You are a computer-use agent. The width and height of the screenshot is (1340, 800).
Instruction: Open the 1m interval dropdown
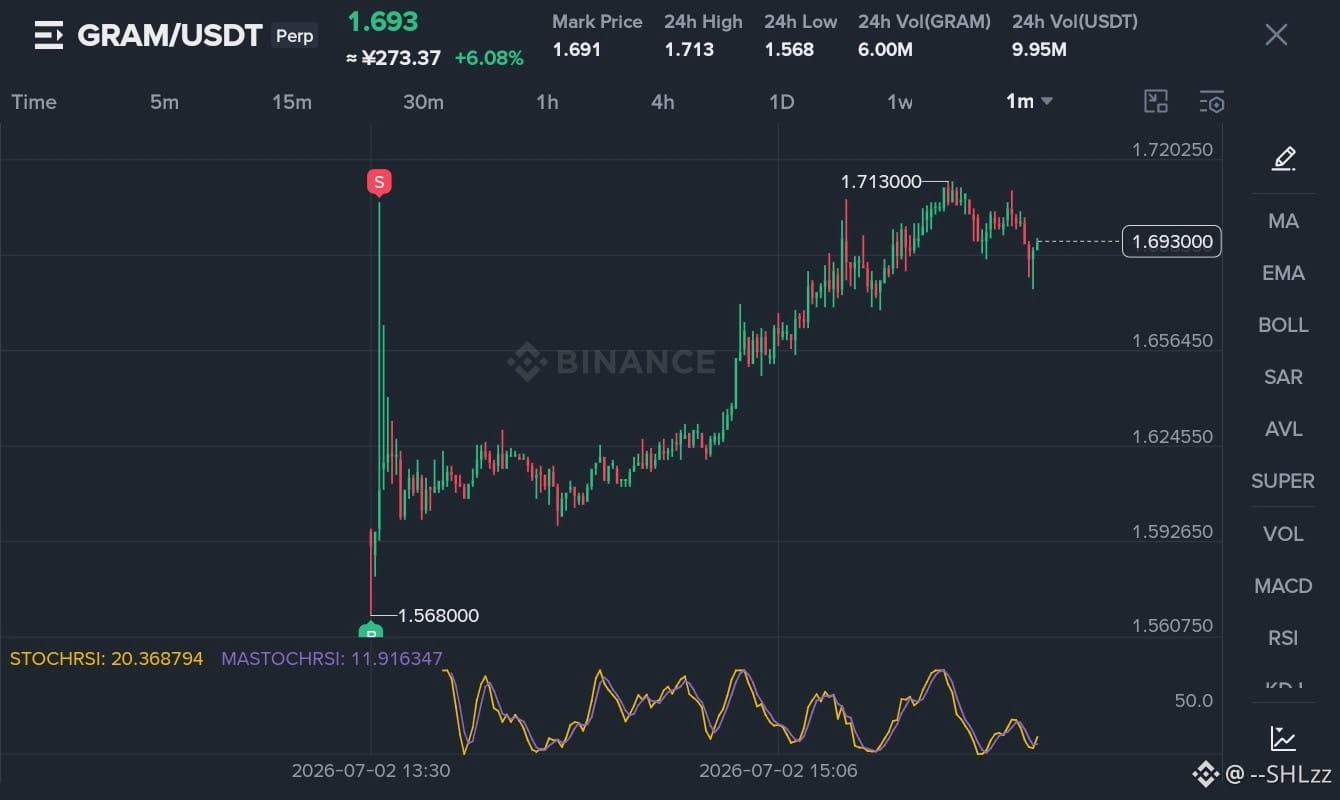click(x=1029, y=101)
